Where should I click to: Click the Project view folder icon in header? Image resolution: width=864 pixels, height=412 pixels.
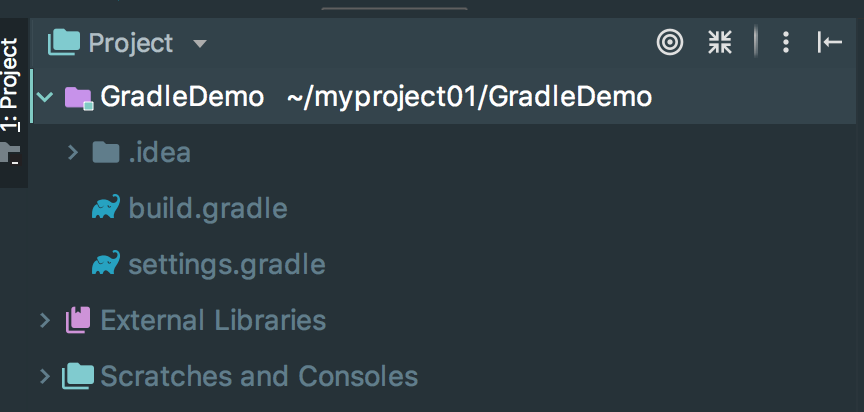point(64,42)
